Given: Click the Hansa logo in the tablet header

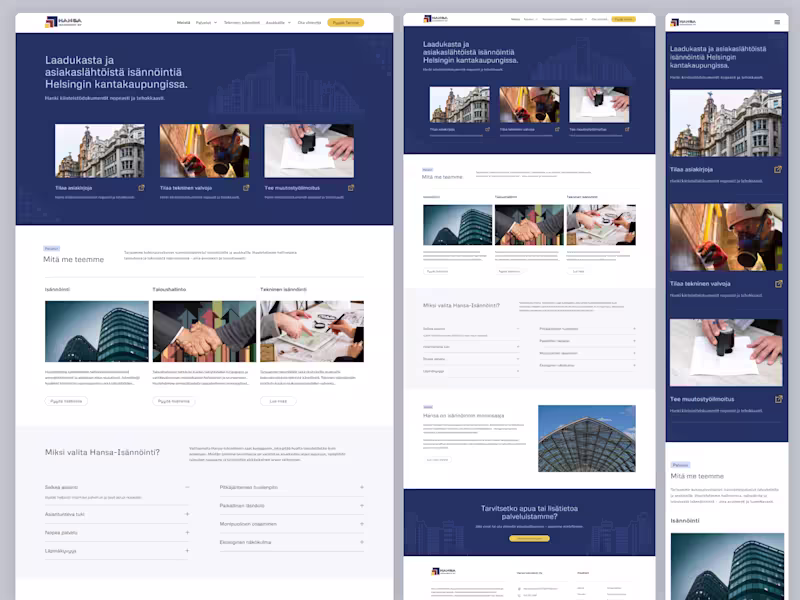Looking at the screenshot, I should pos(435,19).
